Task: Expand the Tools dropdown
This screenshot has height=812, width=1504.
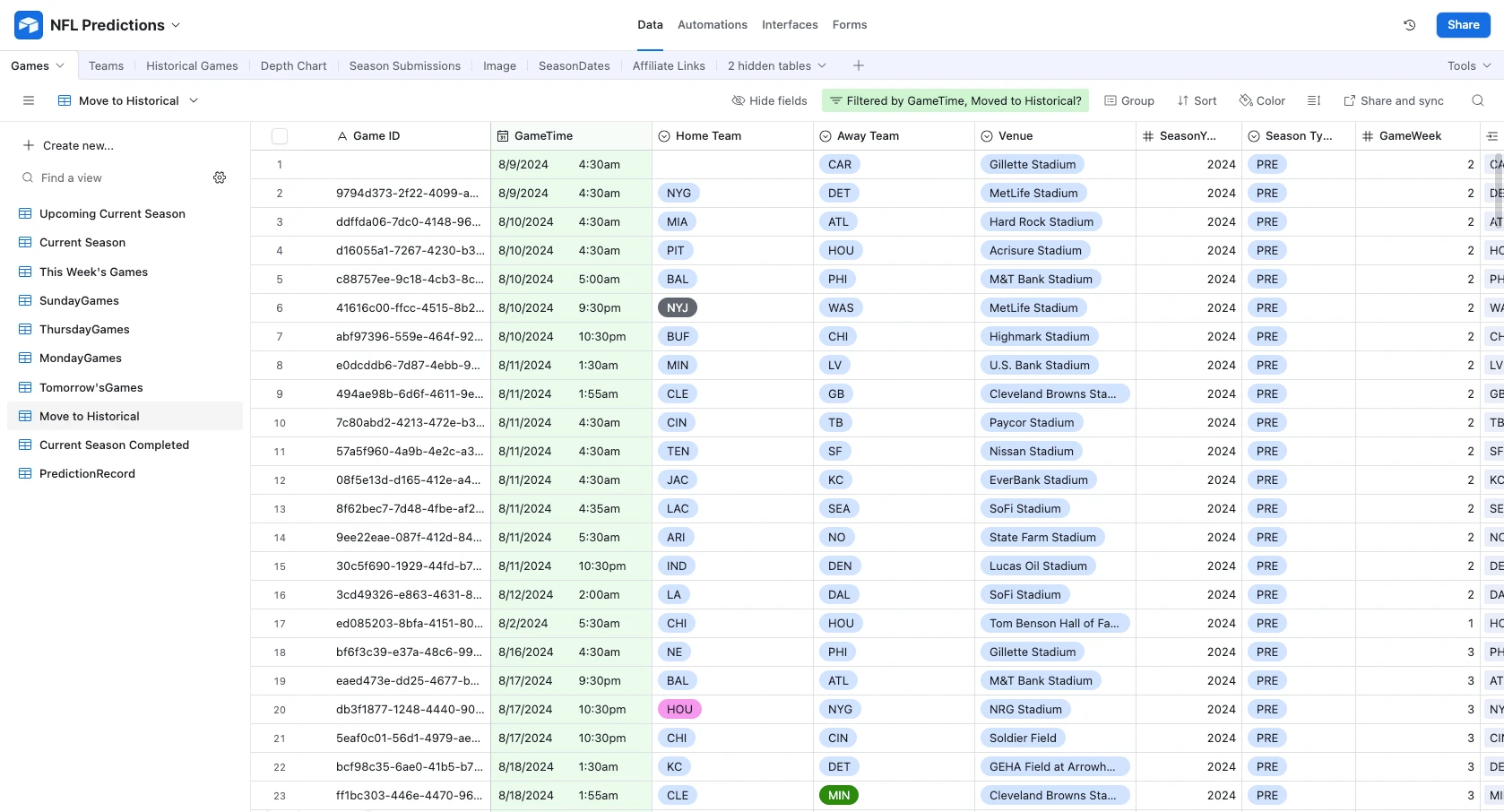Action: click(x=1469, y=65)
